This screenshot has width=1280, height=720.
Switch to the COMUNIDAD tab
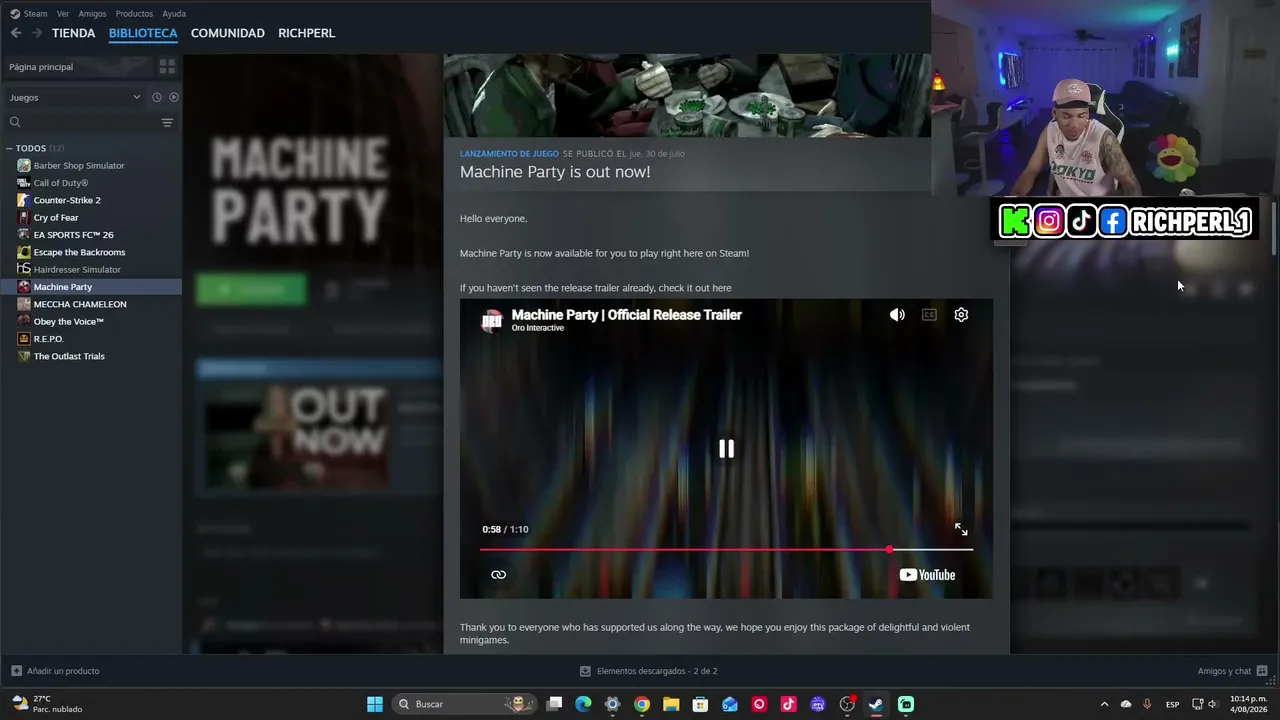click(228, 33)
